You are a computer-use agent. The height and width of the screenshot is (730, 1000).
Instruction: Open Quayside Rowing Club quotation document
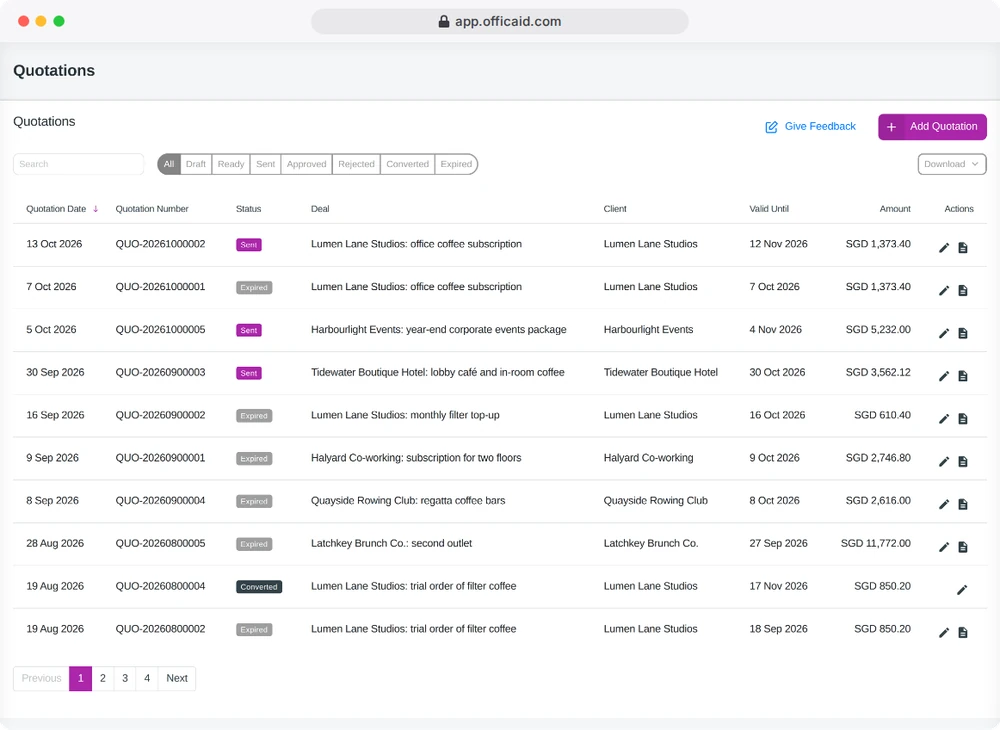[x=963, y=504]
